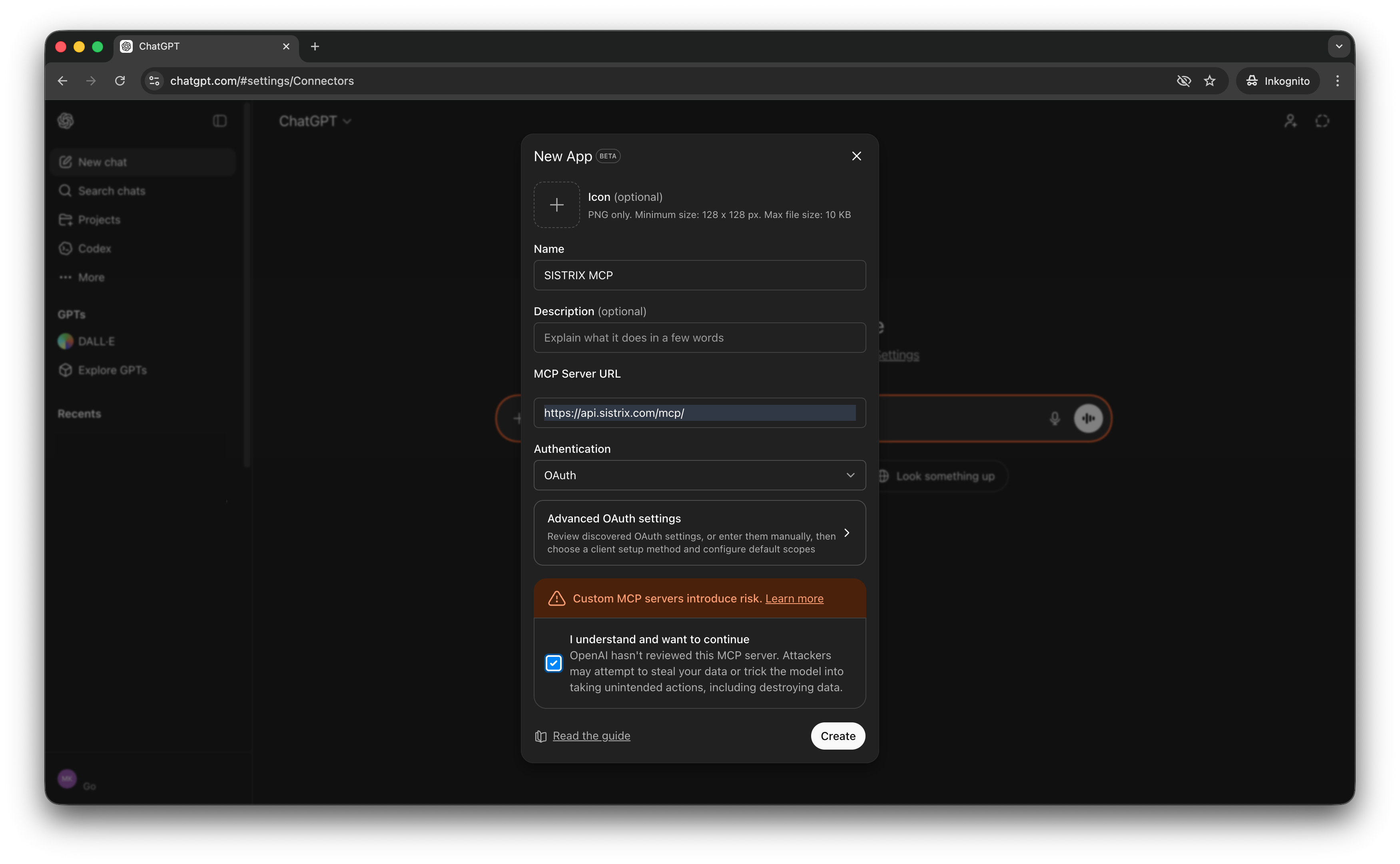Close the New App dialog

(856, 156)
